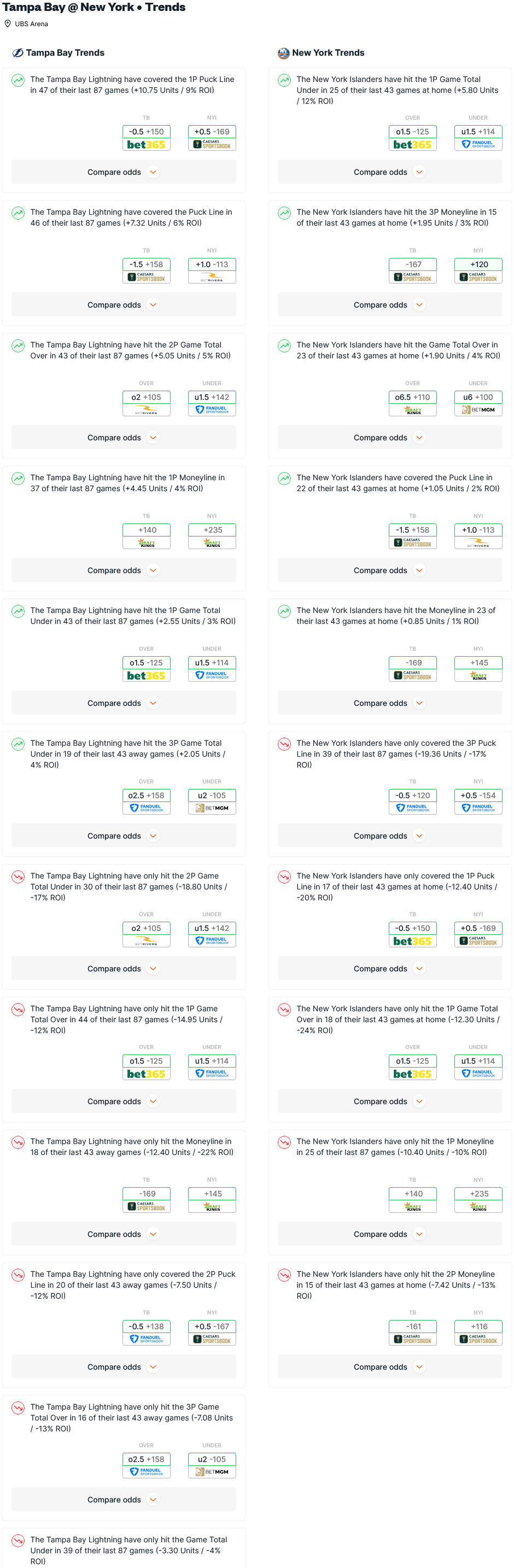Click BetMGM logo under u6 +100 odds
This screenshot has width=514, height=1568.
coord(478,410)
